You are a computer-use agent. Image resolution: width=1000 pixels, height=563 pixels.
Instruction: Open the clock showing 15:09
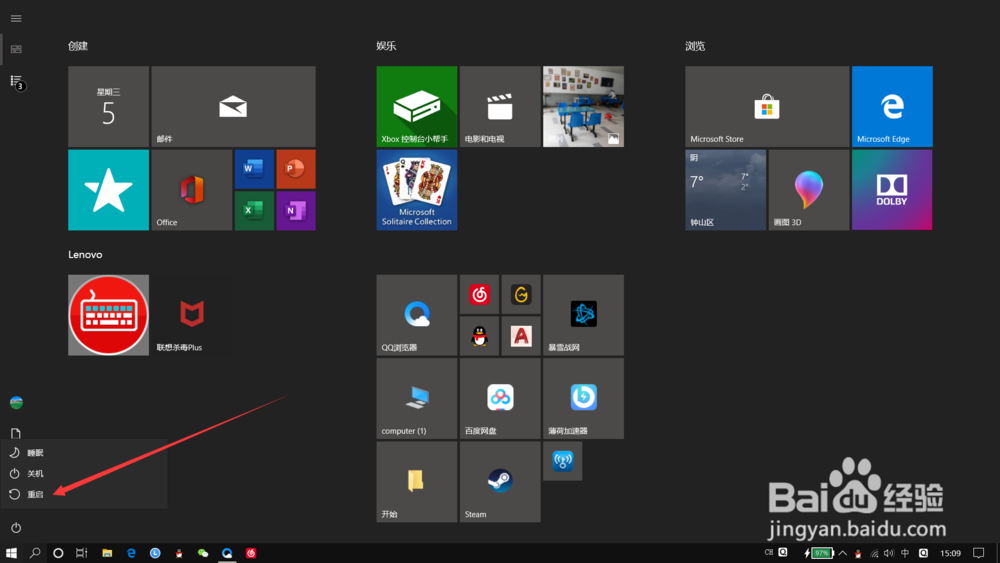950,553
